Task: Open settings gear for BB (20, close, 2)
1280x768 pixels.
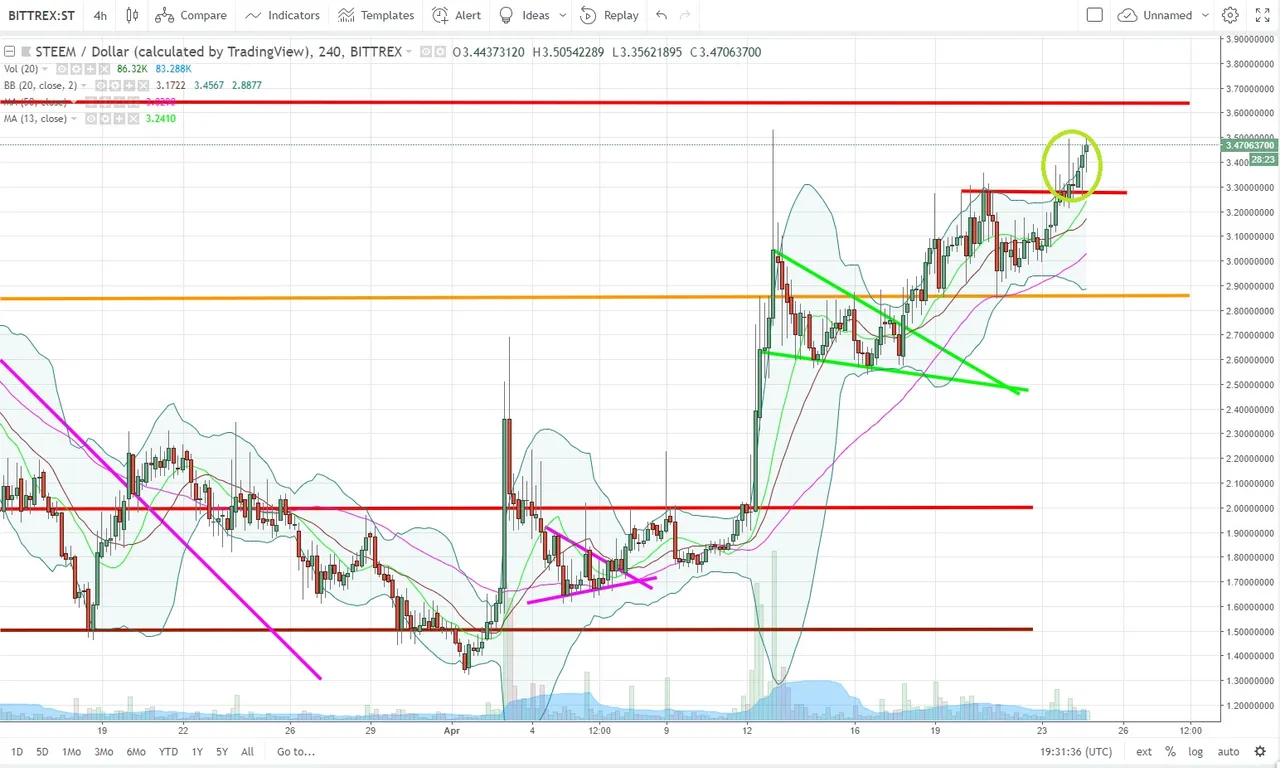Action: [115, 85]
